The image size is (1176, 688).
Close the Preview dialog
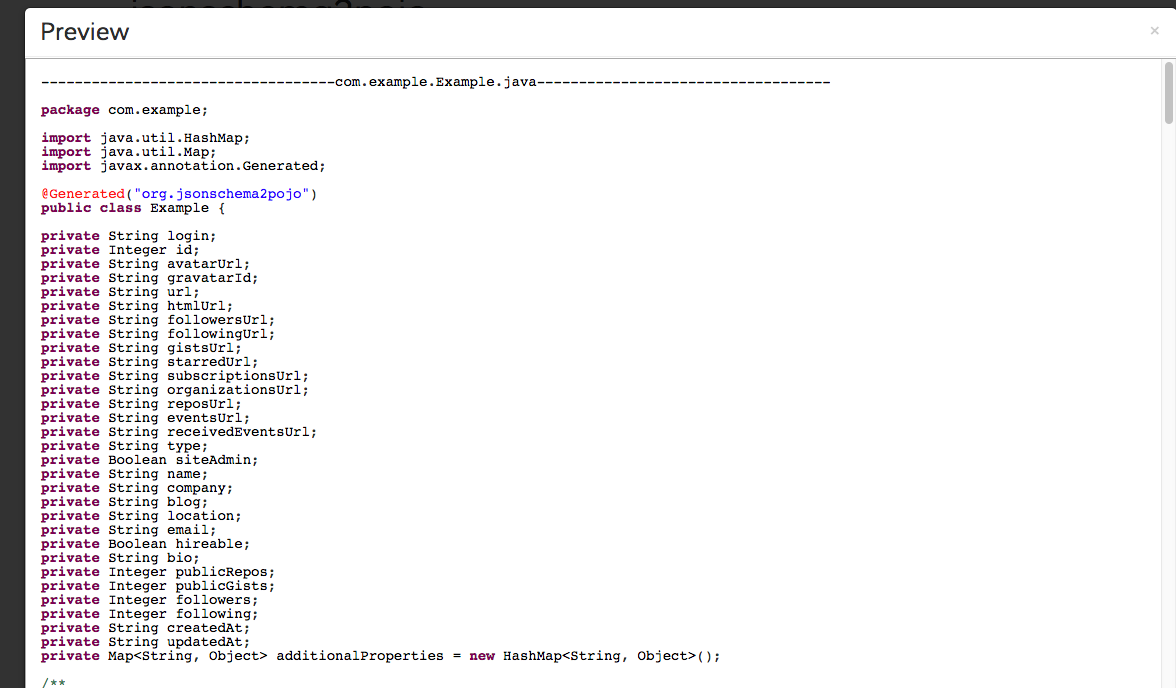pyautogui.click(x=1154, y=31)
